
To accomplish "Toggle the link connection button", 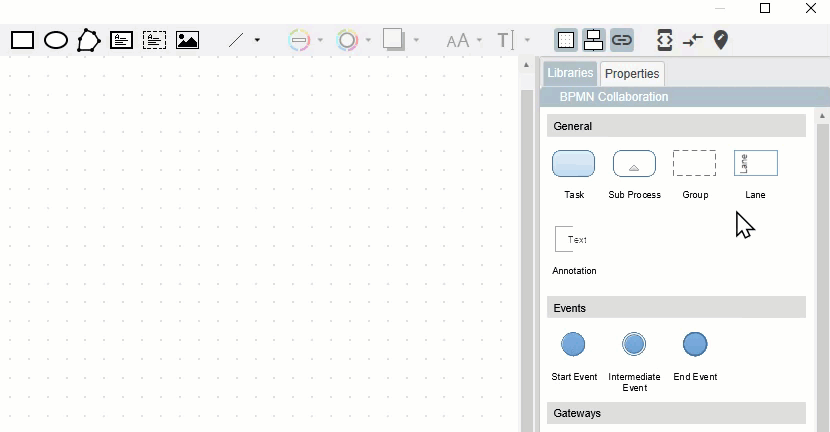I will point(622,40).
